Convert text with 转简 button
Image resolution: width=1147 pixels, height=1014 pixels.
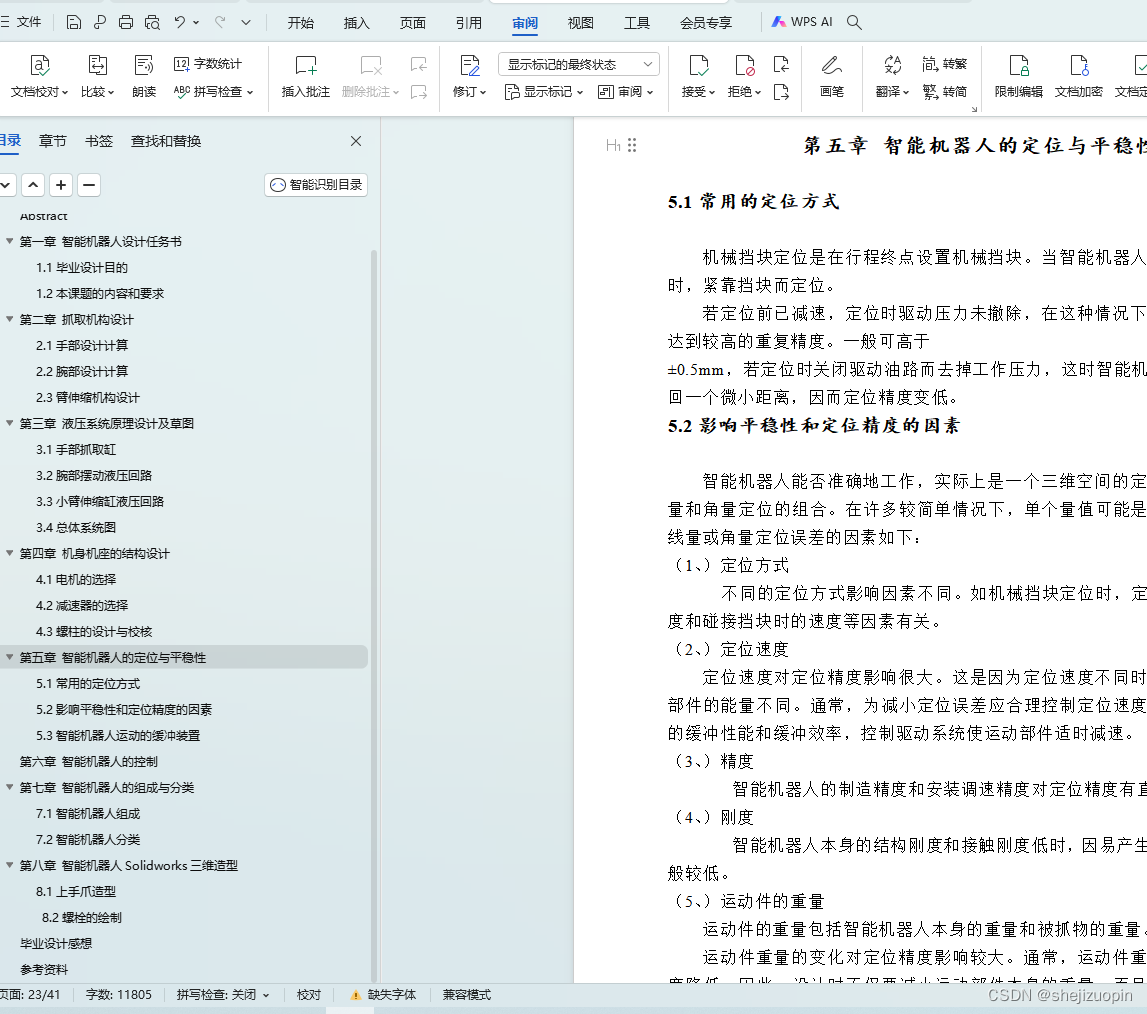(x=944, y=91)
